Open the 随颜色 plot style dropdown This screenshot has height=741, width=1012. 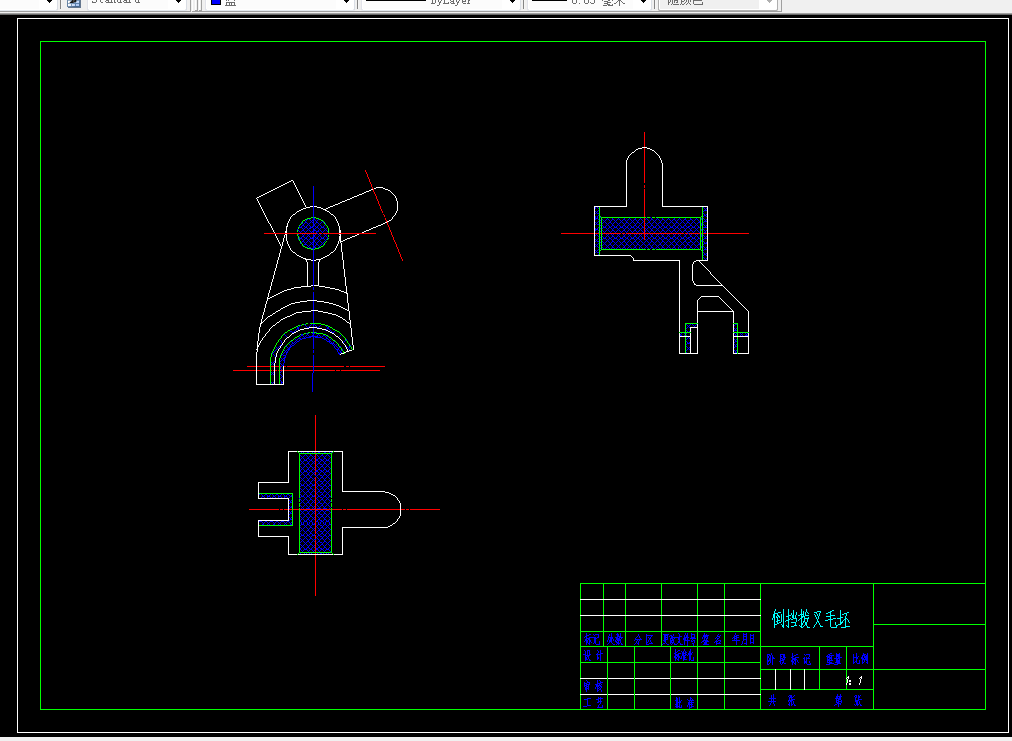(x=769, y=3)
